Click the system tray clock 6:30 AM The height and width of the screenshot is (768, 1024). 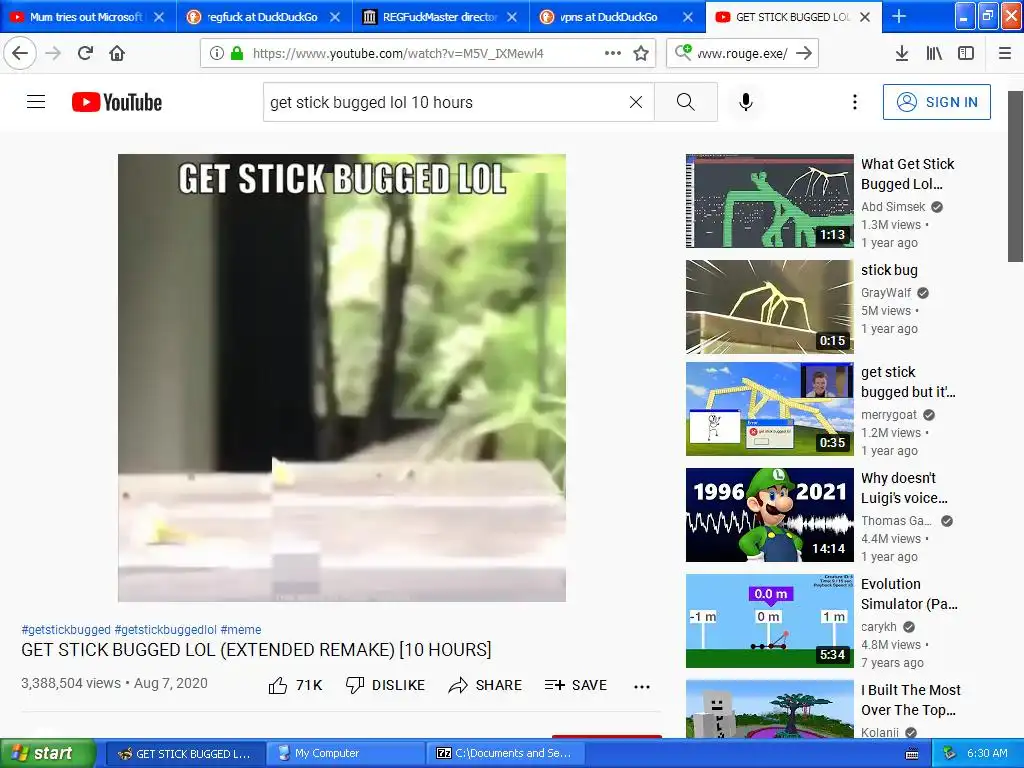pos(987,754)
